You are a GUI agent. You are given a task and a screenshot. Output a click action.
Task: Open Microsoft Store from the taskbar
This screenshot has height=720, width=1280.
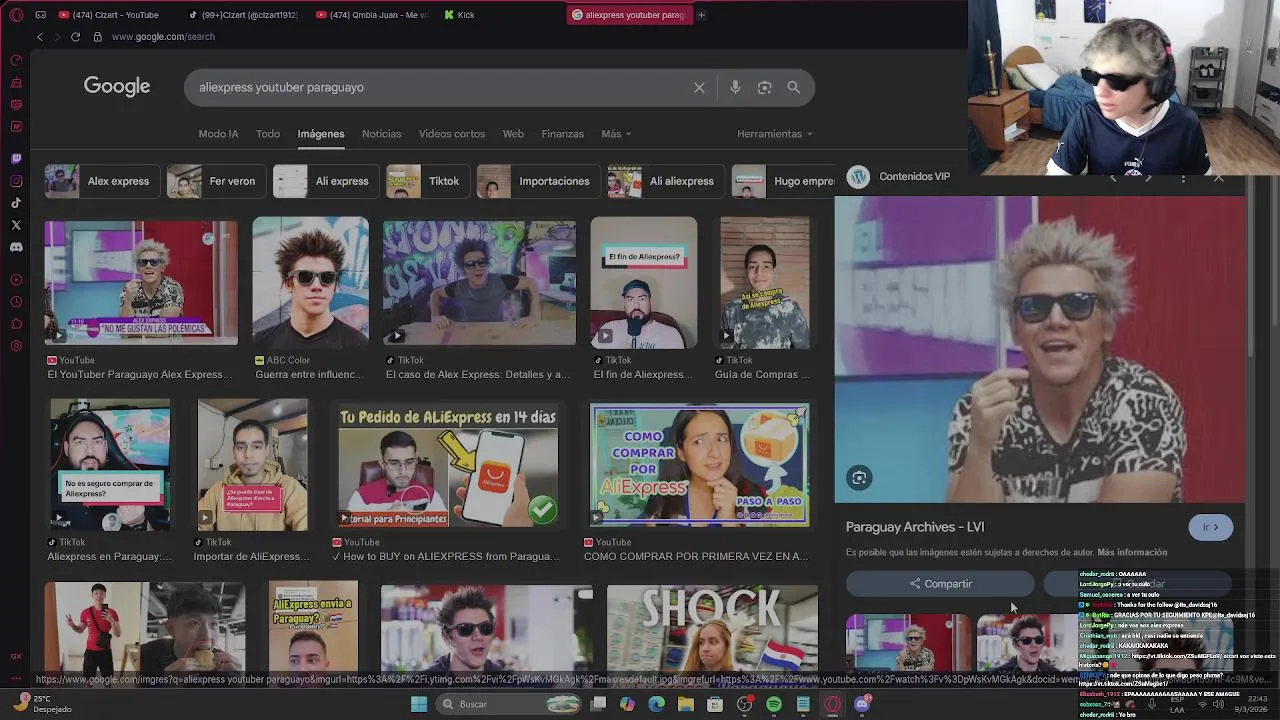(x=715, y=704)
